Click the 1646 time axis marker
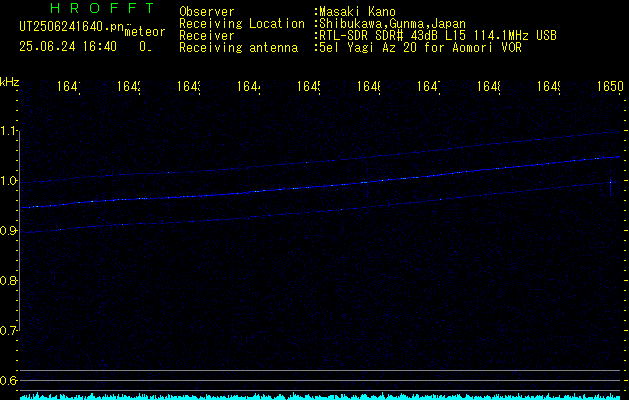Image resolution: width=629 pixels, height=400 pixels. 369,86
